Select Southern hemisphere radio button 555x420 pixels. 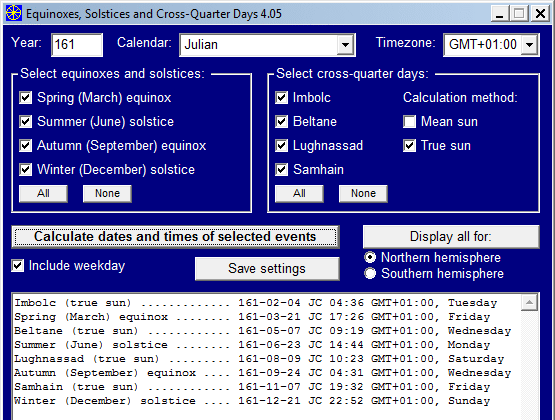370,274
